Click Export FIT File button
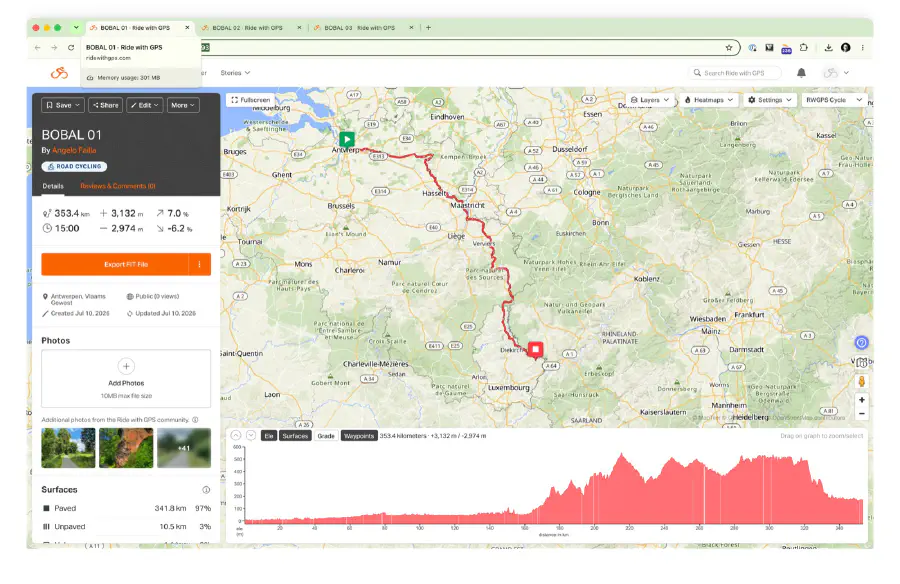 (x=115, y=265)
